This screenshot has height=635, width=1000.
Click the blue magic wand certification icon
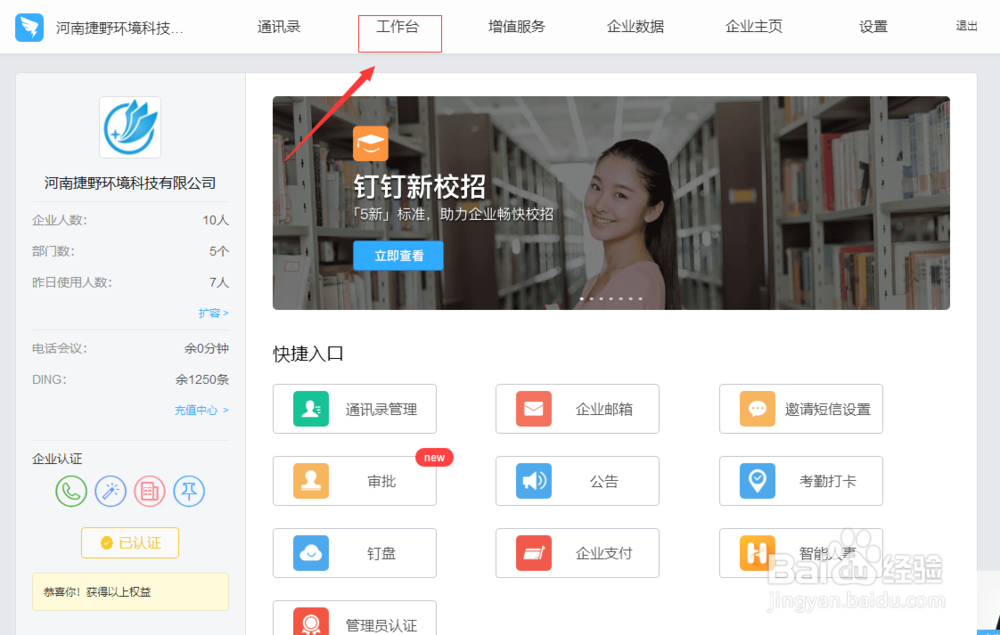[110, 492]
